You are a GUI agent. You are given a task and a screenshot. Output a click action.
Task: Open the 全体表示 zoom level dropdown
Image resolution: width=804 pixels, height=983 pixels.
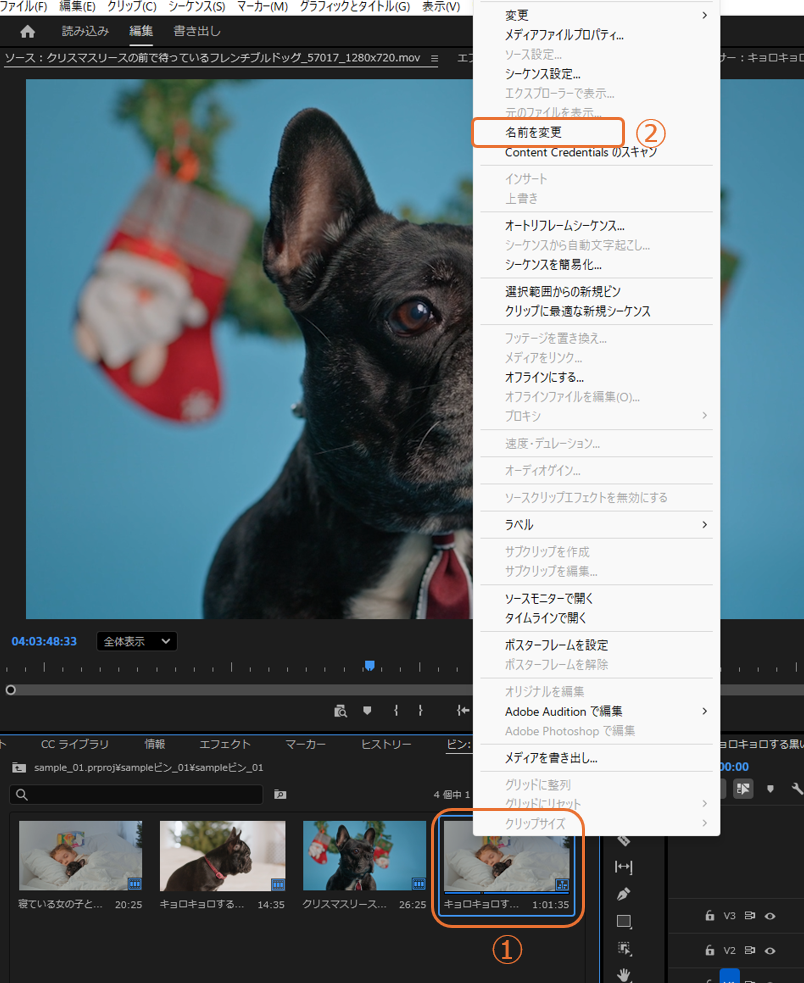tap(137, 641)
